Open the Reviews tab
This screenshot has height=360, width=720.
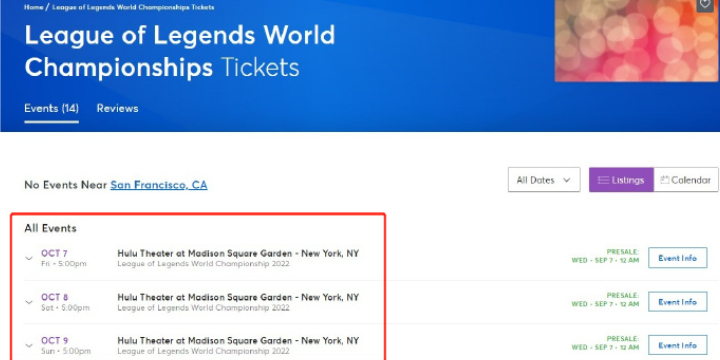pos(118,109)
